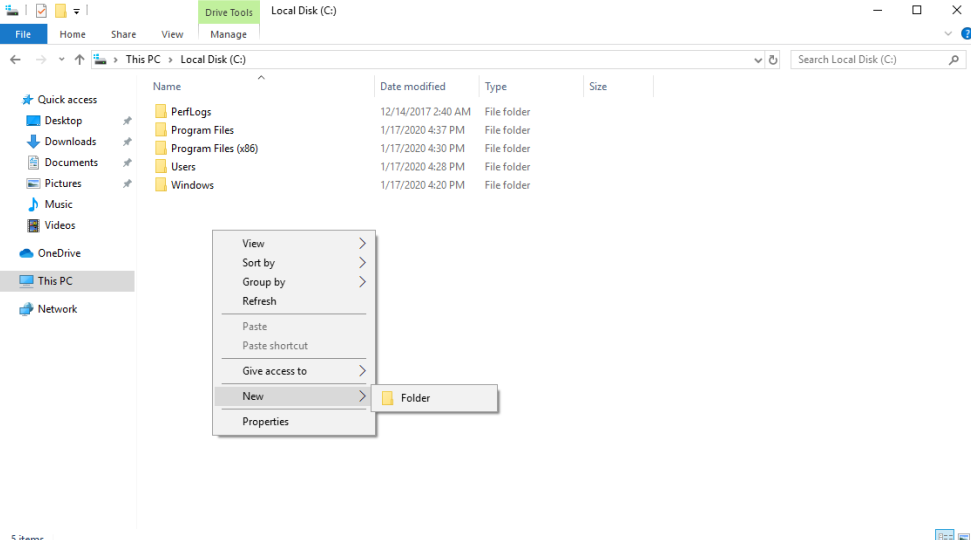Open the View ribbon tab

pyautogui.click(x=172, y=34)
